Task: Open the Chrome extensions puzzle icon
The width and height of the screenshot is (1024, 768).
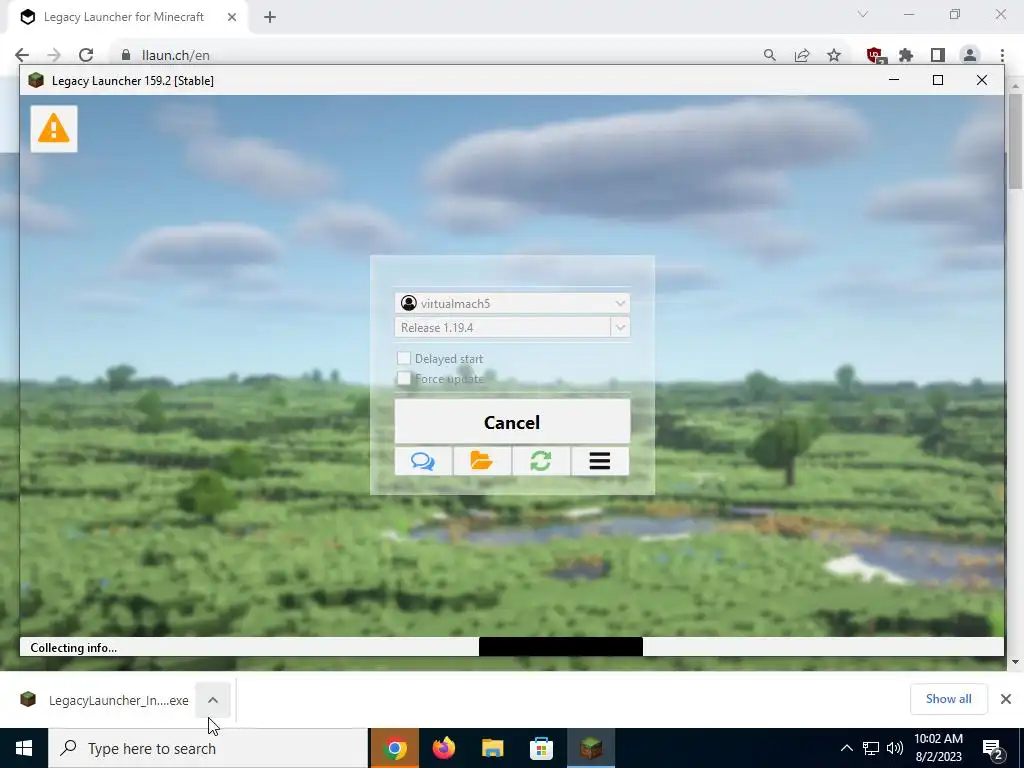Action: pyautogui.click(x=906, y=55)
